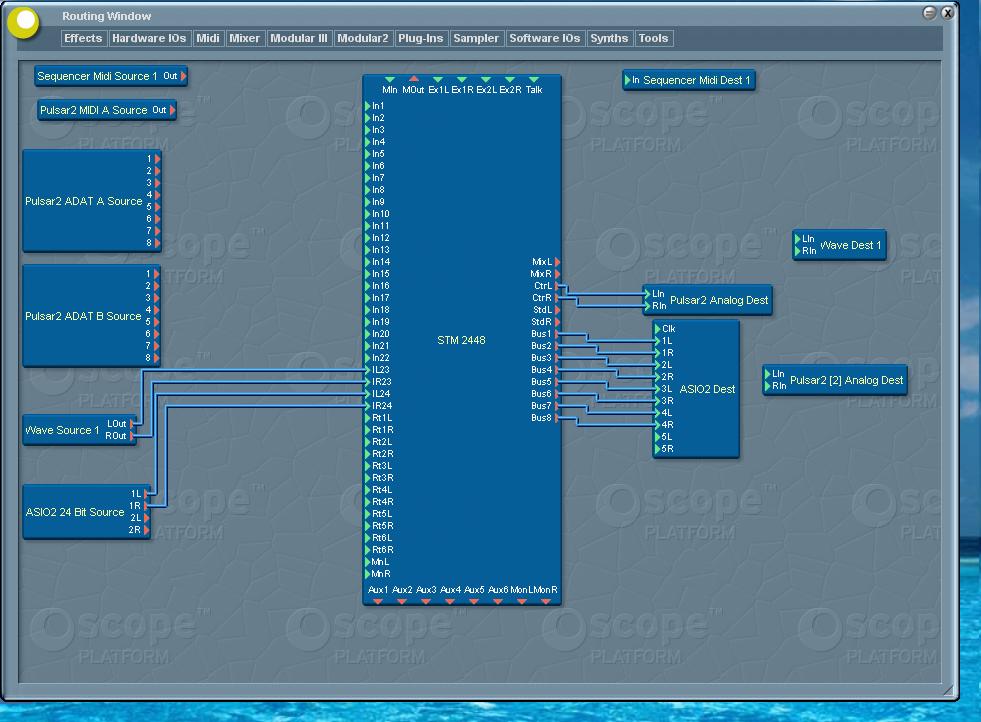Select output port 1 on Pulsar2 ADAT A Source
981x722 pixels.
(x=157, y=159)
